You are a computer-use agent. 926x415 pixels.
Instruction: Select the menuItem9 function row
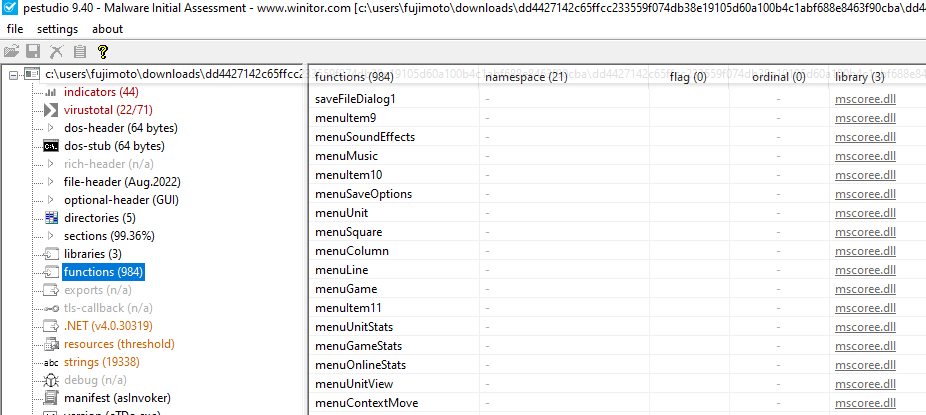point(617,118)
